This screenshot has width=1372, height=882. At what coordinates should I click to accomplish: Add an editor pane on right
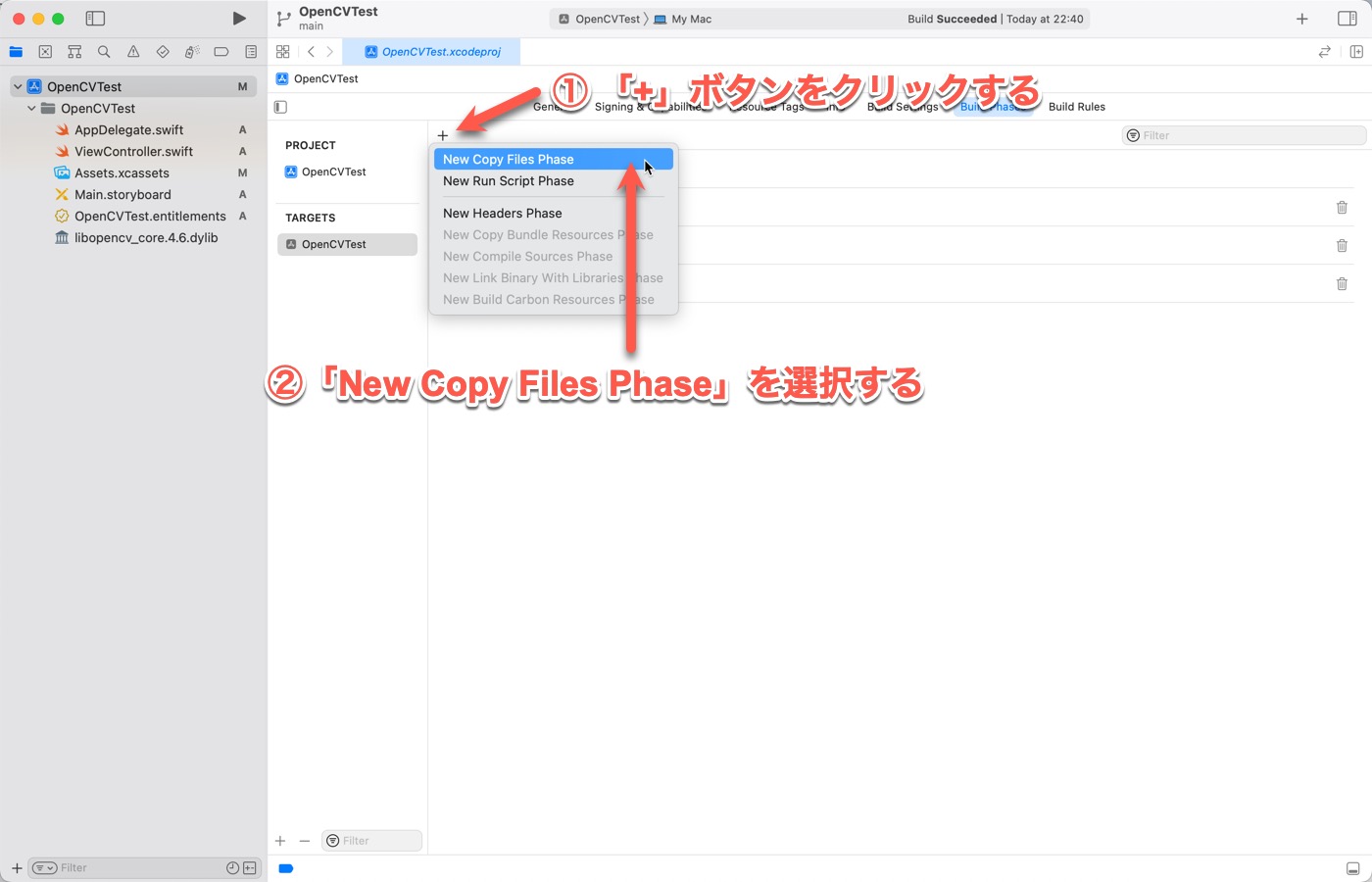[x=1356, y=52]
